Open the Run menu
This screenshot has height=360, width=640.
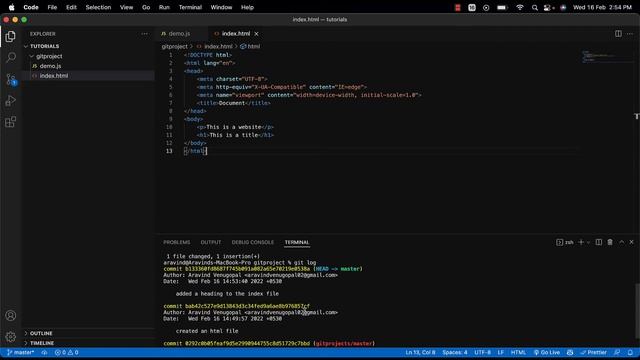[x=164, y=7]
